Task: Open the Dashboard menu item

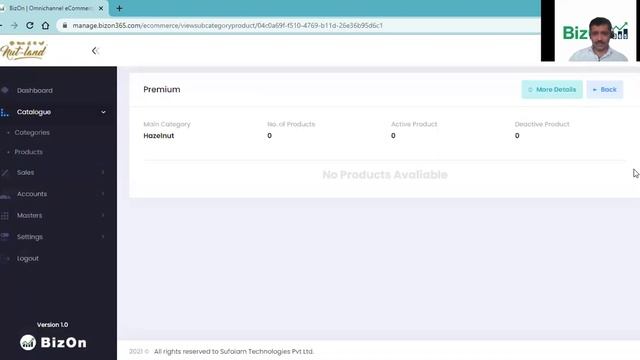Action: [x=35, y=91]
